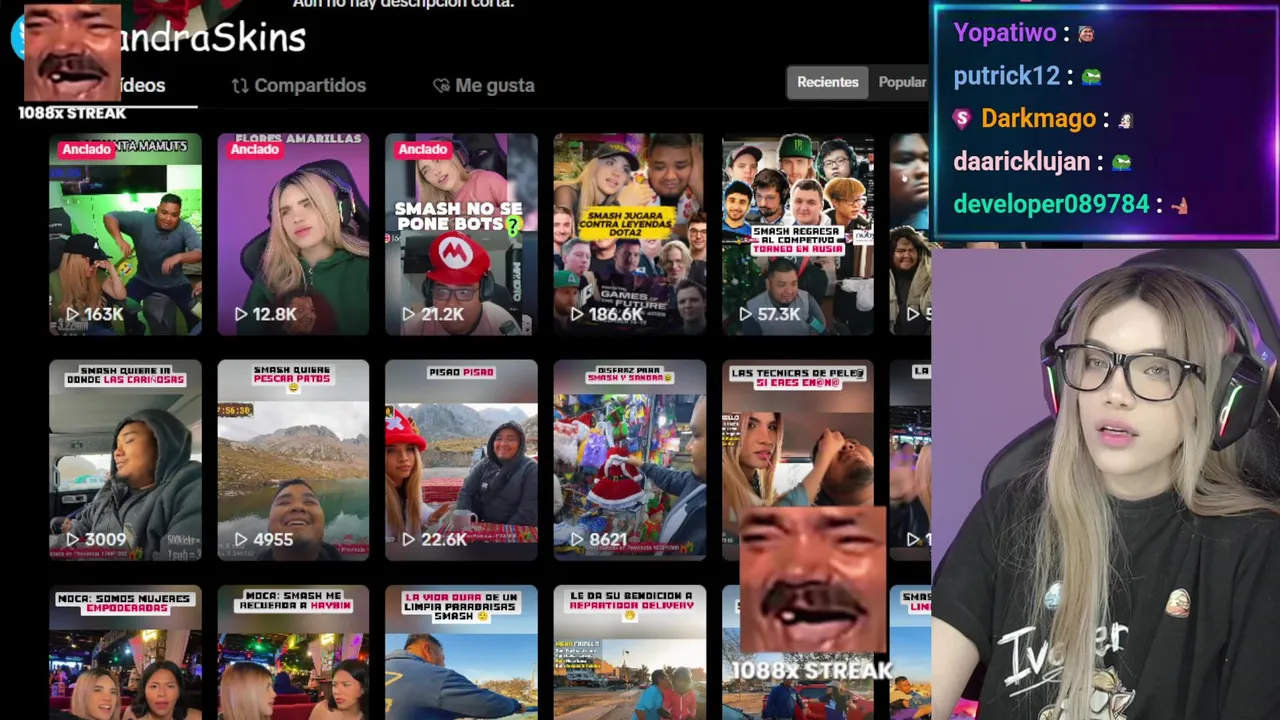Click the Darkmago username in chat
Image resolution: width=1280 pixels, height=720 pixels.
coord(1038,119)
